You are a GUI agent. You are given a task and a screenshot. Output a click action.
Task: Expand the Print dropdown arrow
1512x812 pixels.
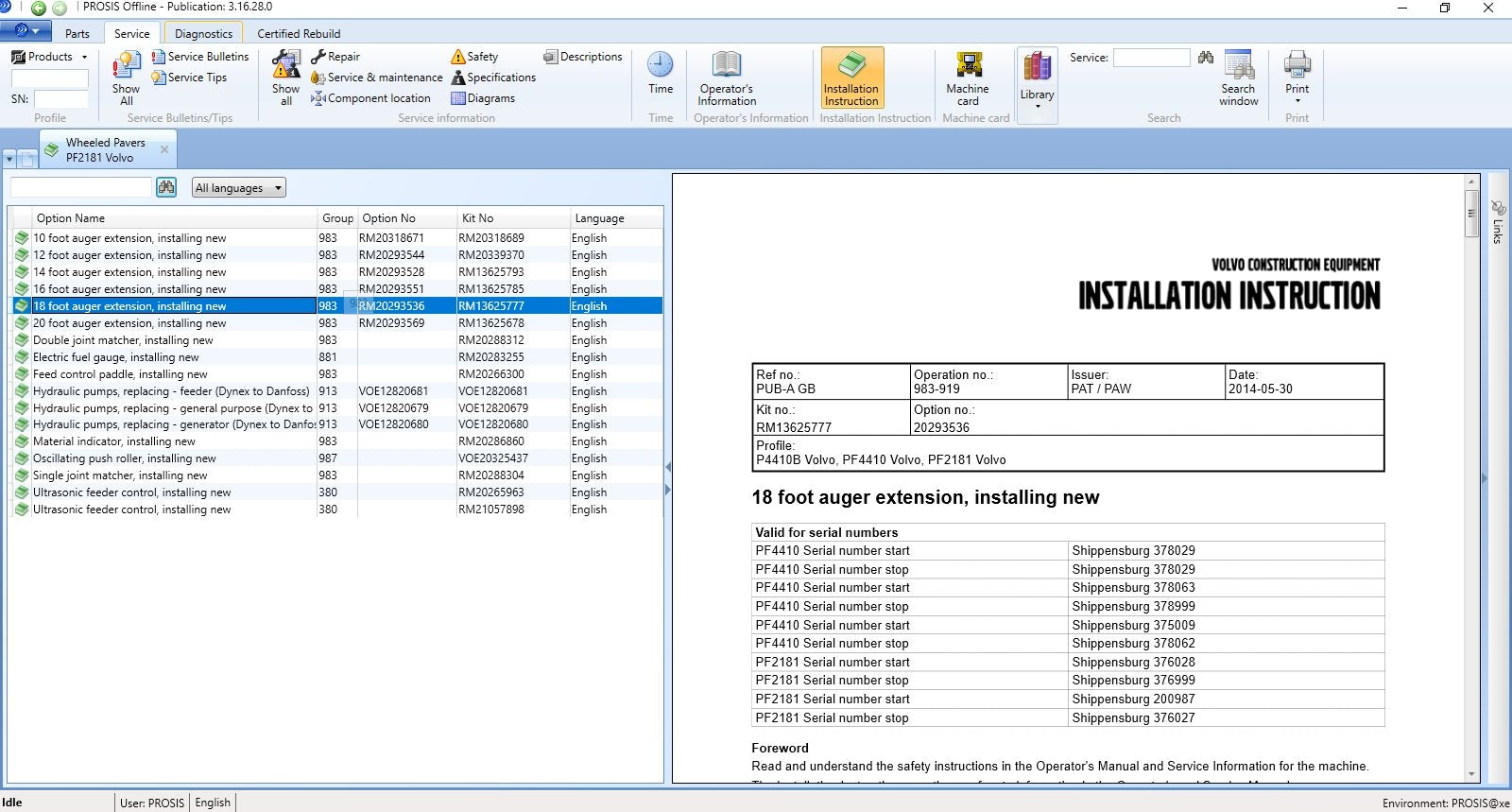(x=1297, y=101)
